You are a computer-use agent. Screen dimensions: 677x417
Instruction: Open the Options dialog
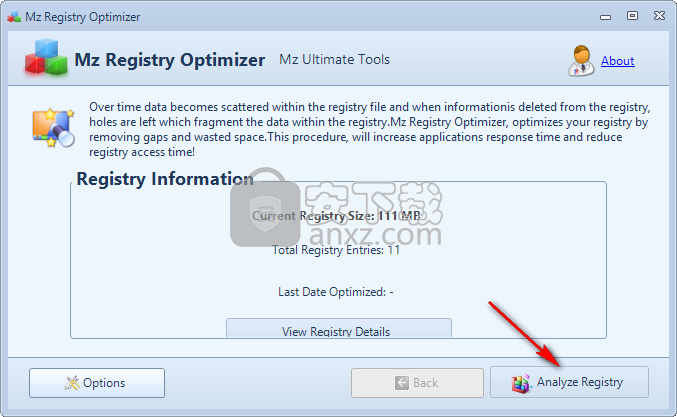click(97, 383)
